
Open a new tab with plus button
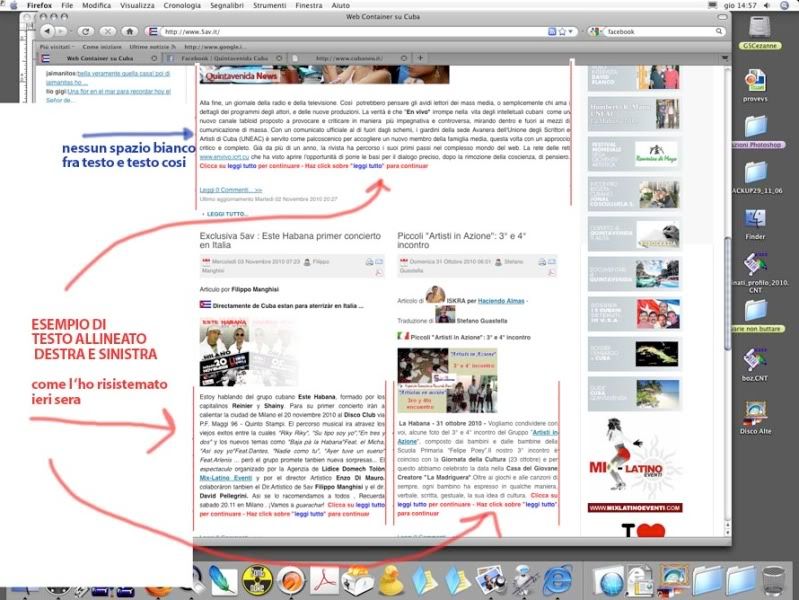420,59
